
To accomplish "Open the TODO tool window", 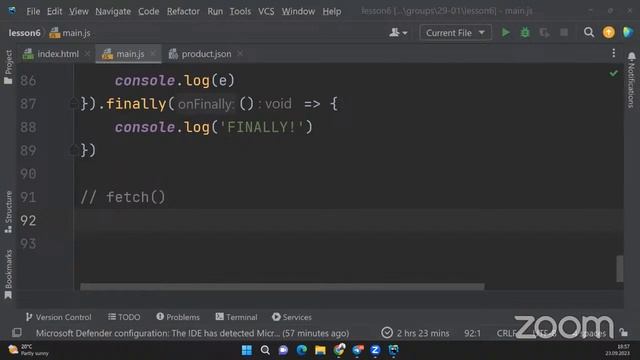I will click(124, 317).
